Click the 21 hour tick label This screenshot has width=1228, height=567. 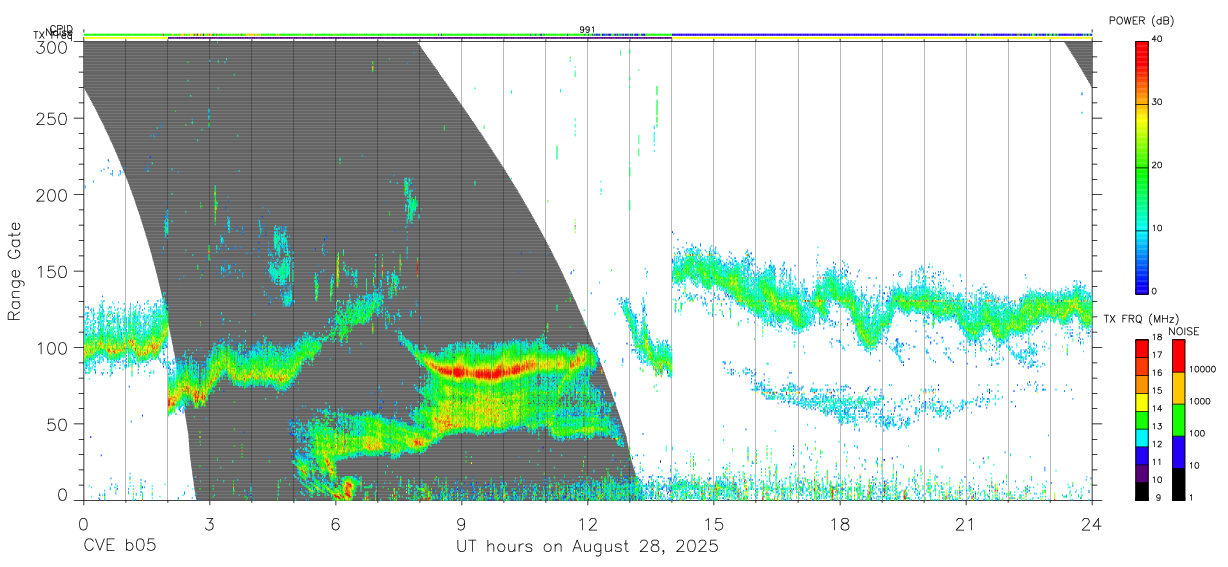tap(966, 524)
